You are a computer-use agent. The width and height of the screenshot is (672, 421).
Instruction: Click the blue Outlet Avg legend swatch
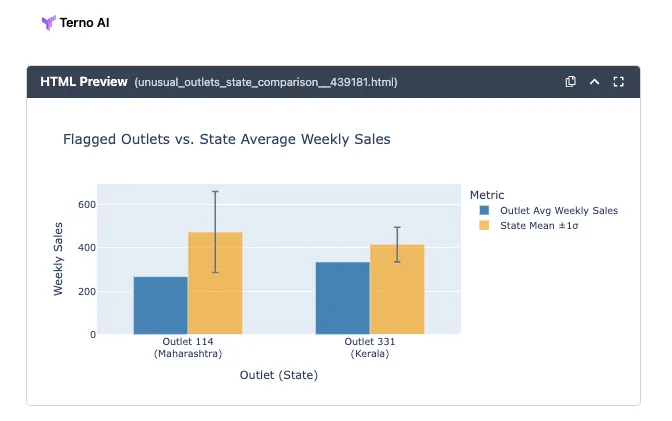(485, 211)
